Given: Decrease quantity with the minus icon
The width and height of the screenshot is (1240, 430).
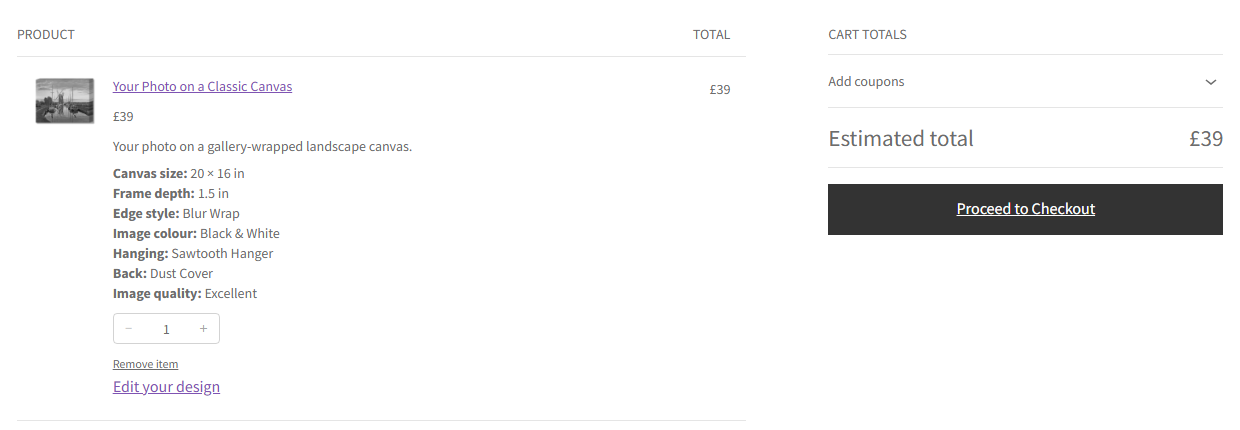Looking at the screenshot, I should (x=129, y=329).
